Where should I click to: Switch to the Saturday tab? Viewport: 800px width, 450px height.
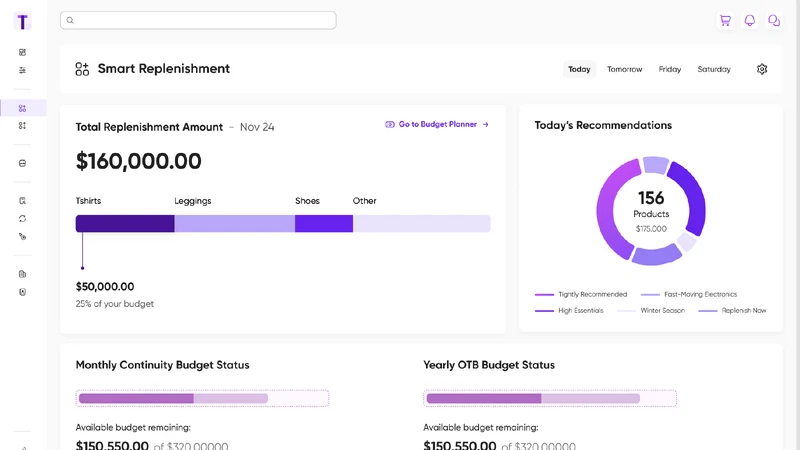tap(714, 69)
